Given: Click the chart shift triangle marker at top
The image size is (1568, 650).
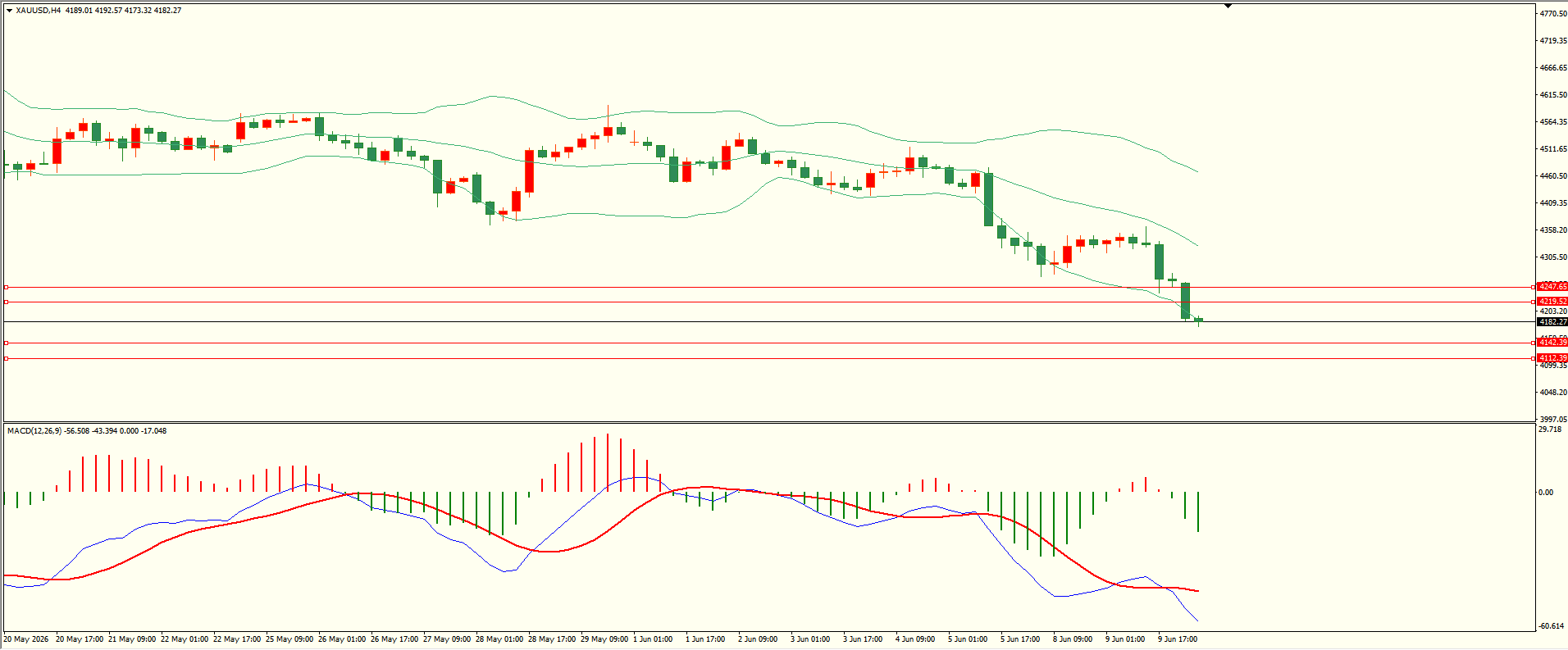Looking at the screenshot, I should [1228, 6].
